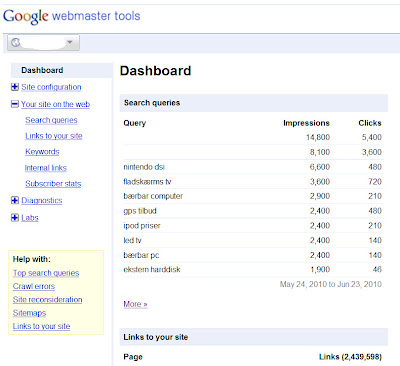The height and width of the screenshot is (366, 400).
Task: Expand the Site configuration plus icon
Action: (15, 87)
